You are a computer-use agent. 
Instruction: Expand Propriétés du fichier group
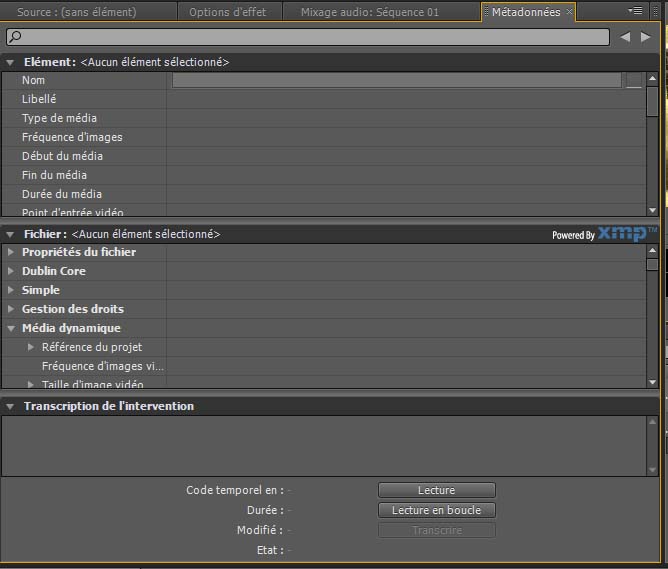pyautogui.click(x=11, y=252)
